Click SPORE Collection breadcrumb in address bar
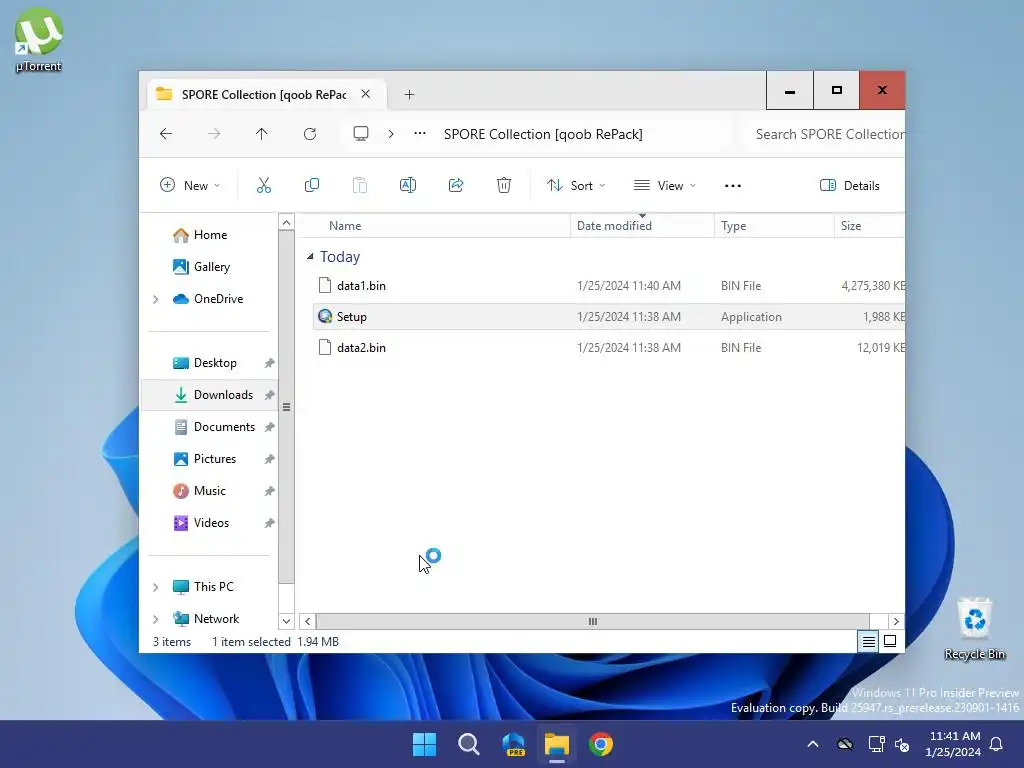Image resolution: width=1024 pixels, height=768 pixels. tap(543, 134)
